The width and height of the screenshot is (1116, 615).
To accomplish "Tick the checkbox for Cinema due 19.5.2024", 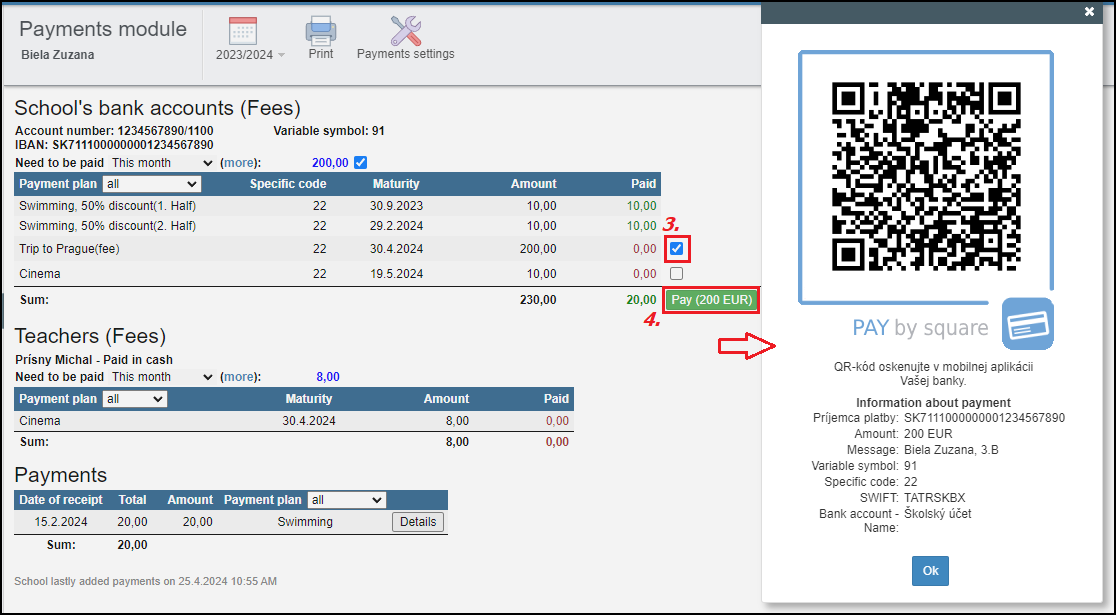I will coord(677,274).
